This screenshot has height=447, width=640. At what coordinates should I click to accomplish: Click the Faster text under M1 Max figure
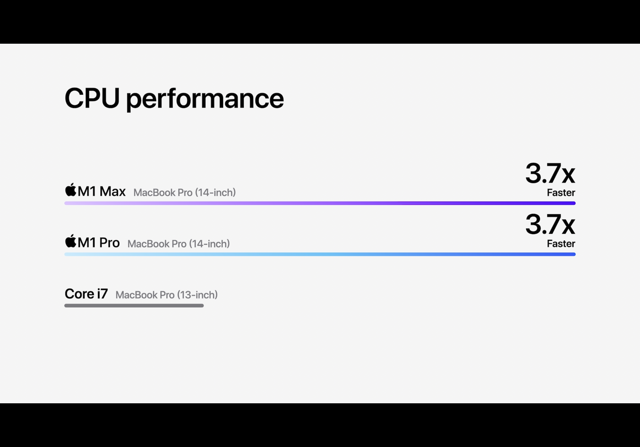click(x=561, y=192)
